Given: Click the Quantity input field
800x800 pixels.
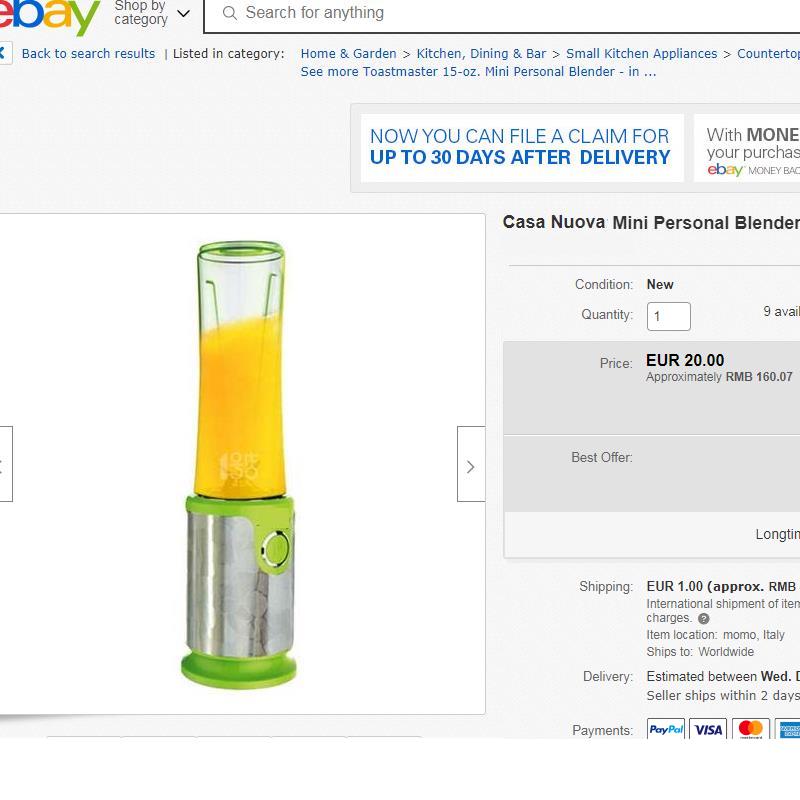Looking at the screenshot, I should coord(669,316).
